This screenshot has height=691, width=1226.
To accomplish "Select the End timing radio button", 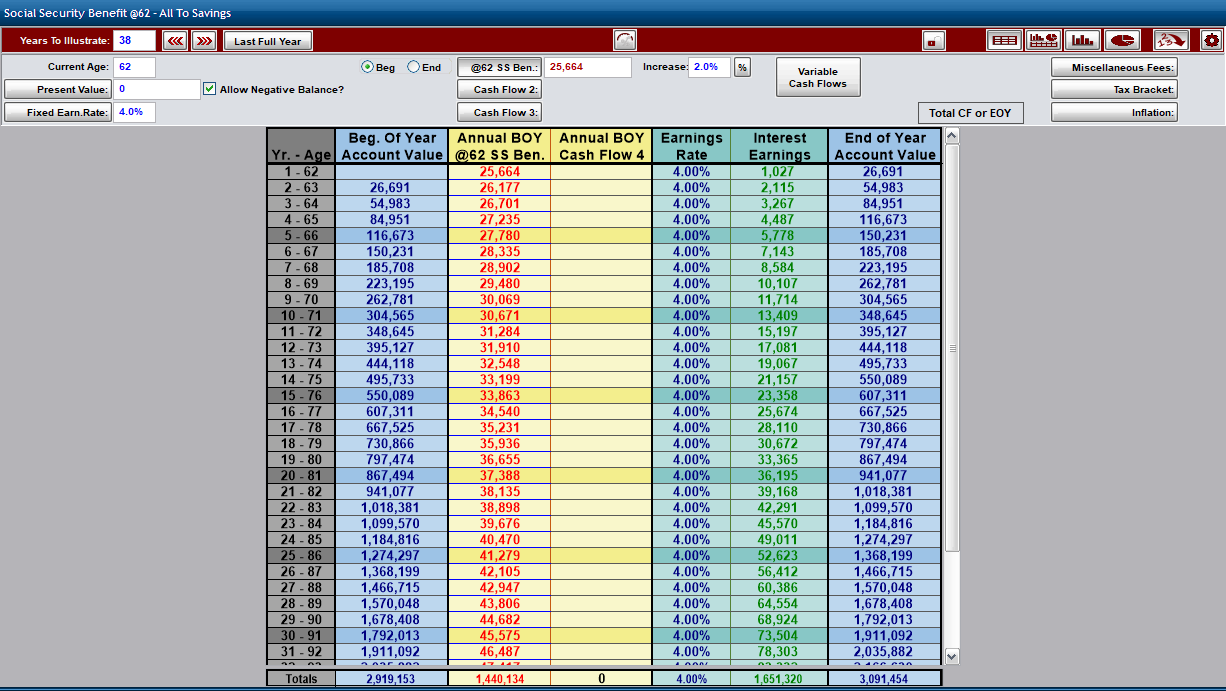I will (x=414, y=67).
